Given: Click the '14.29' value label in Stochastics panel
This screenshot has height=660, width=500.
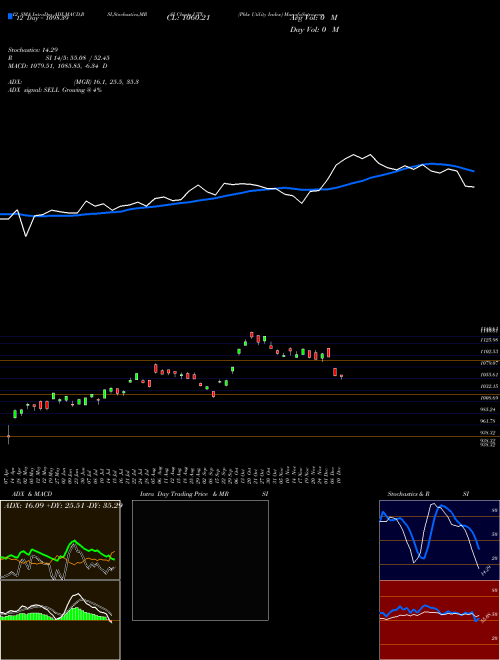Looking at the screenshot, I should click(x=485, y=570).
